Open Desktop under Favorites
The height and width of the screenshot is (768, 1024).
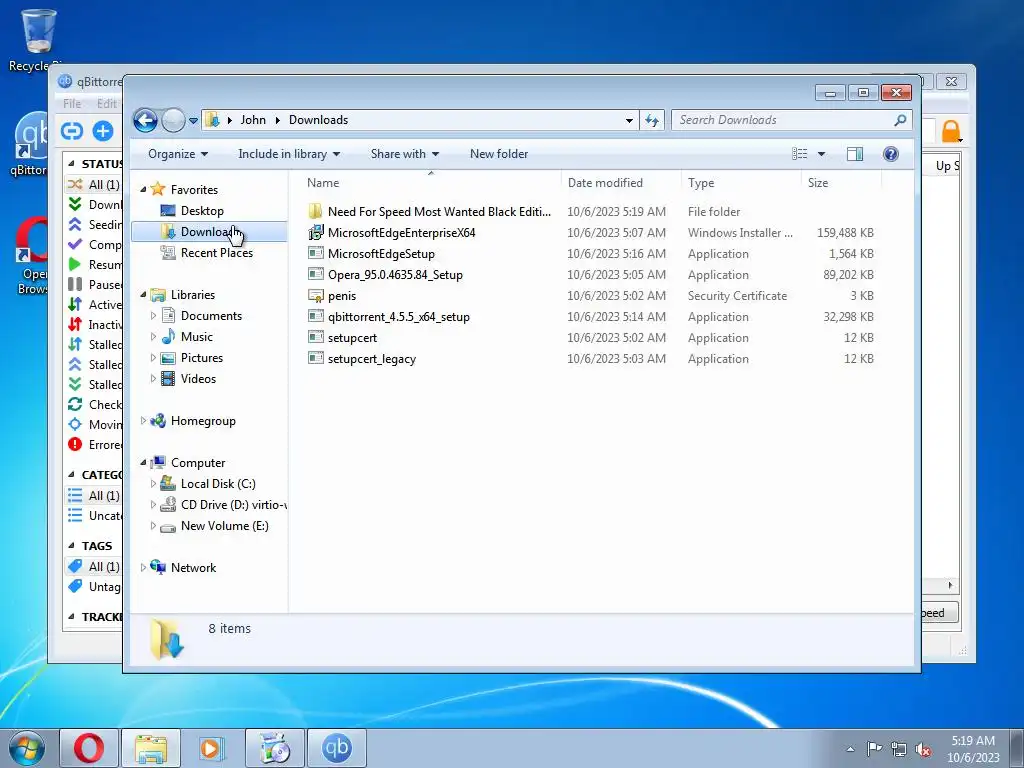point(202,211)
